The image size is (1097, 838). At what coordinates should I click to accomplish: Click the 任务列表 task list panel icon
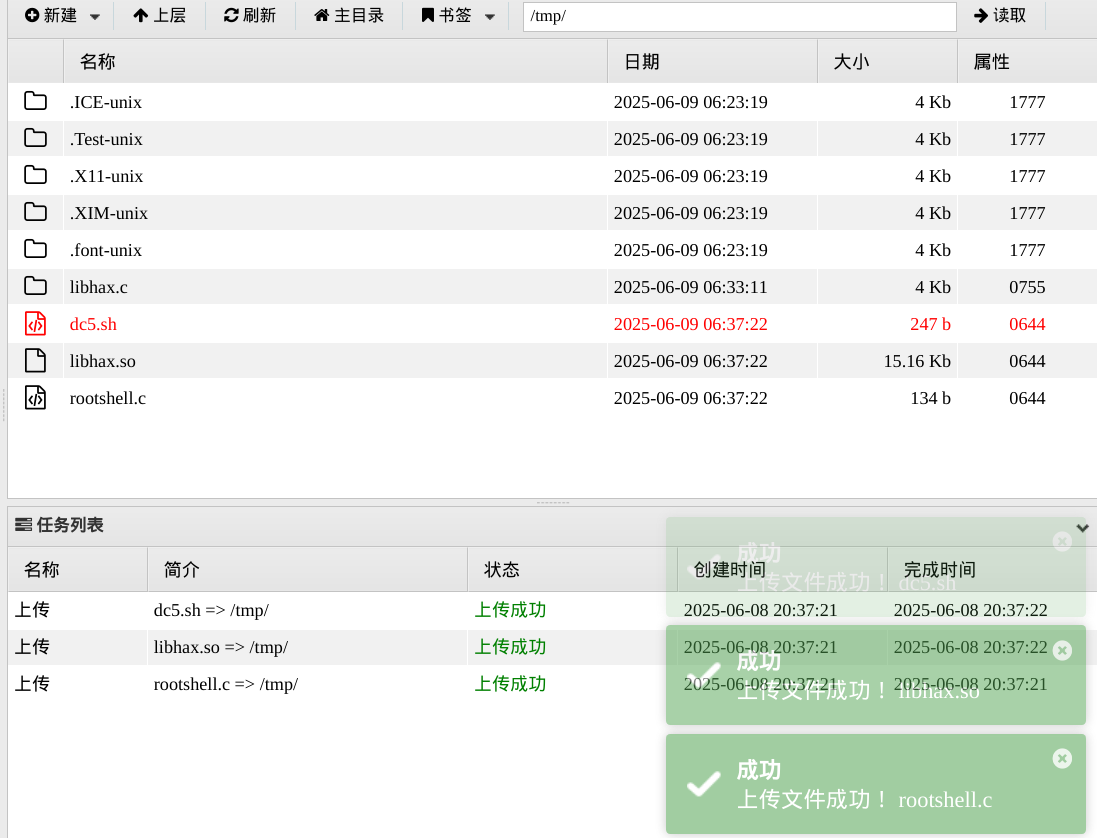[23, 525]
